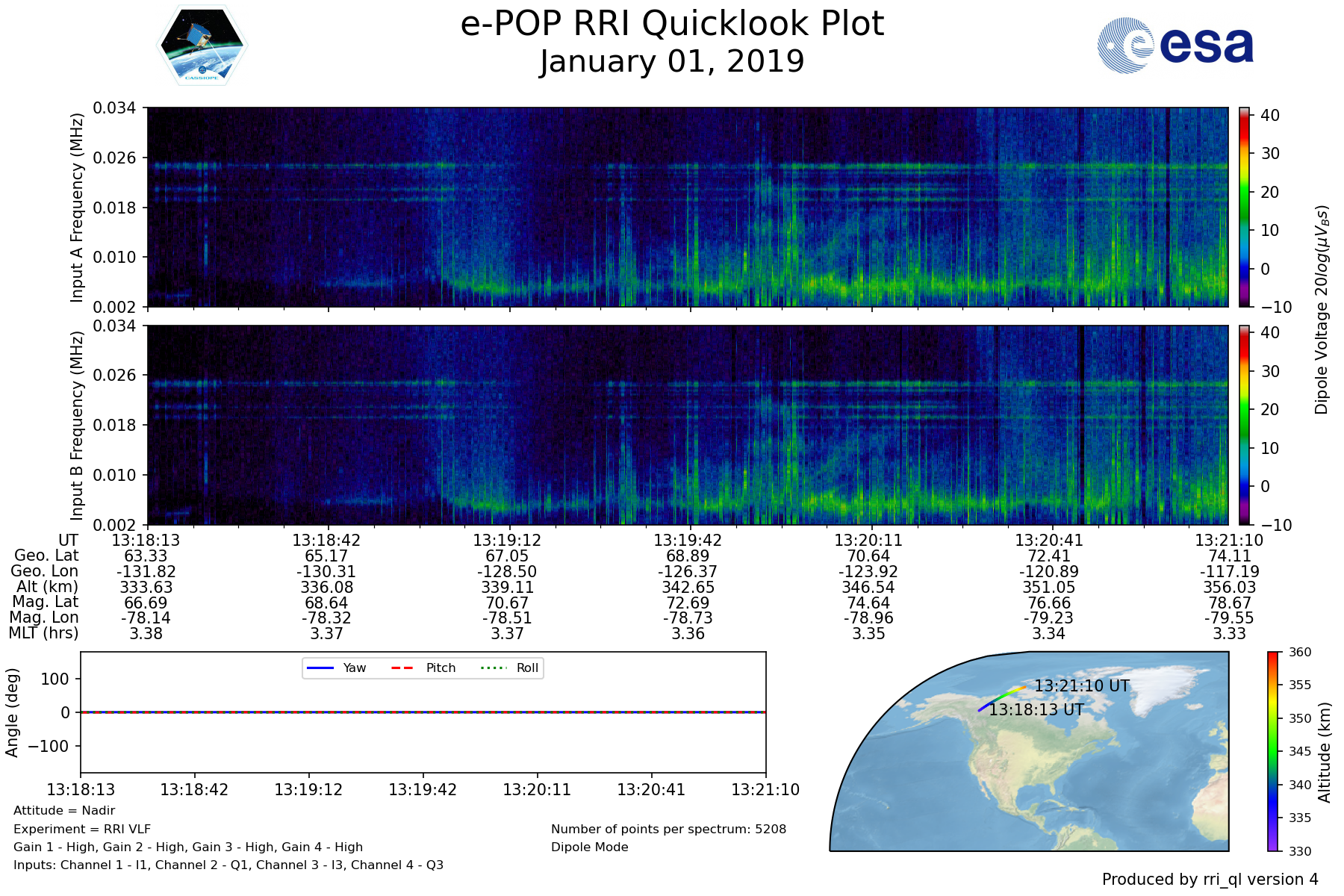This screenshot has height=896, width=1344.
Task: Click the Input A Frequency axis label
Action: tap(76, 208)
